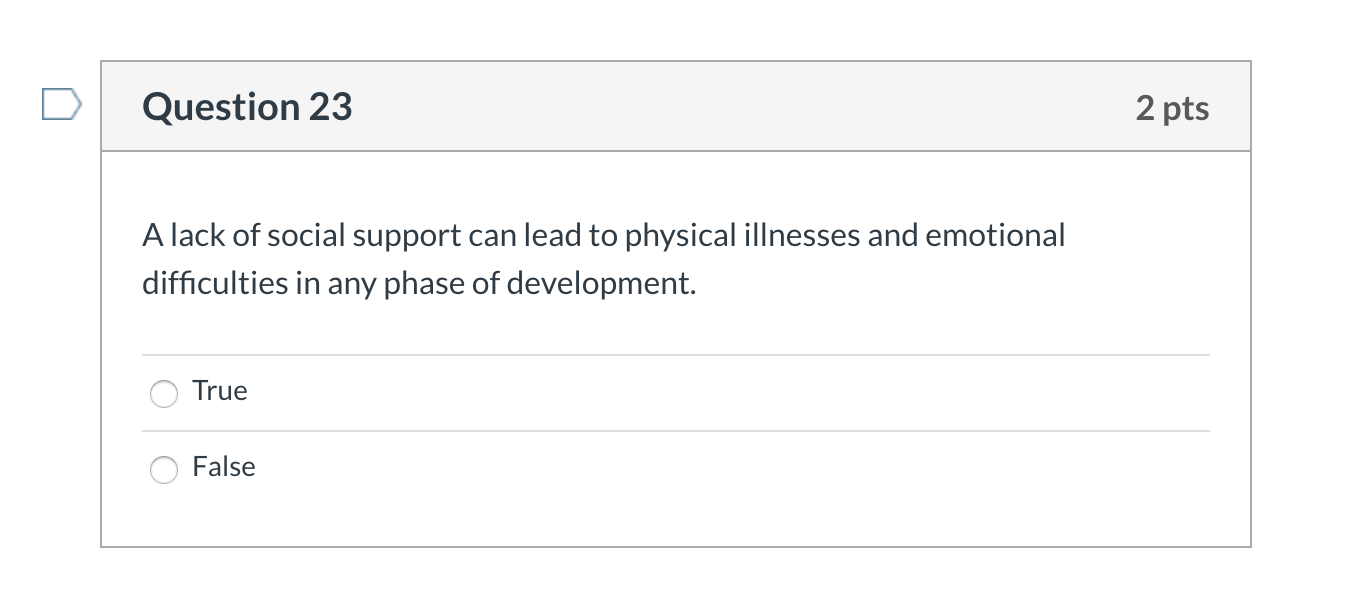Click empty space in the False answer row
The height and width of the screenshot is (602, 1358).
click(x=700, y=468)
